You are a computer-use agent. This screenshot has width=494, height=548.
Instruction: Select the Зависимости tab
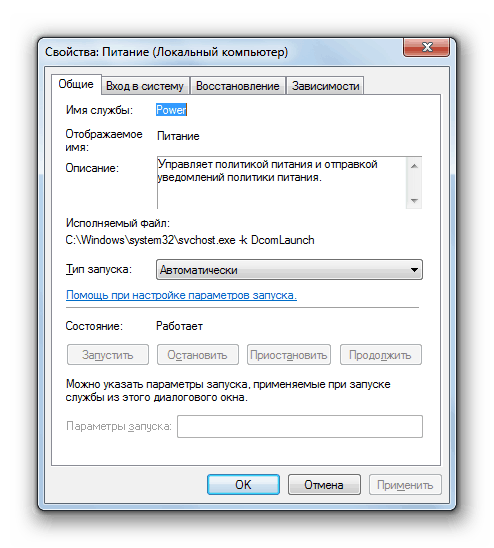[325, 86]
